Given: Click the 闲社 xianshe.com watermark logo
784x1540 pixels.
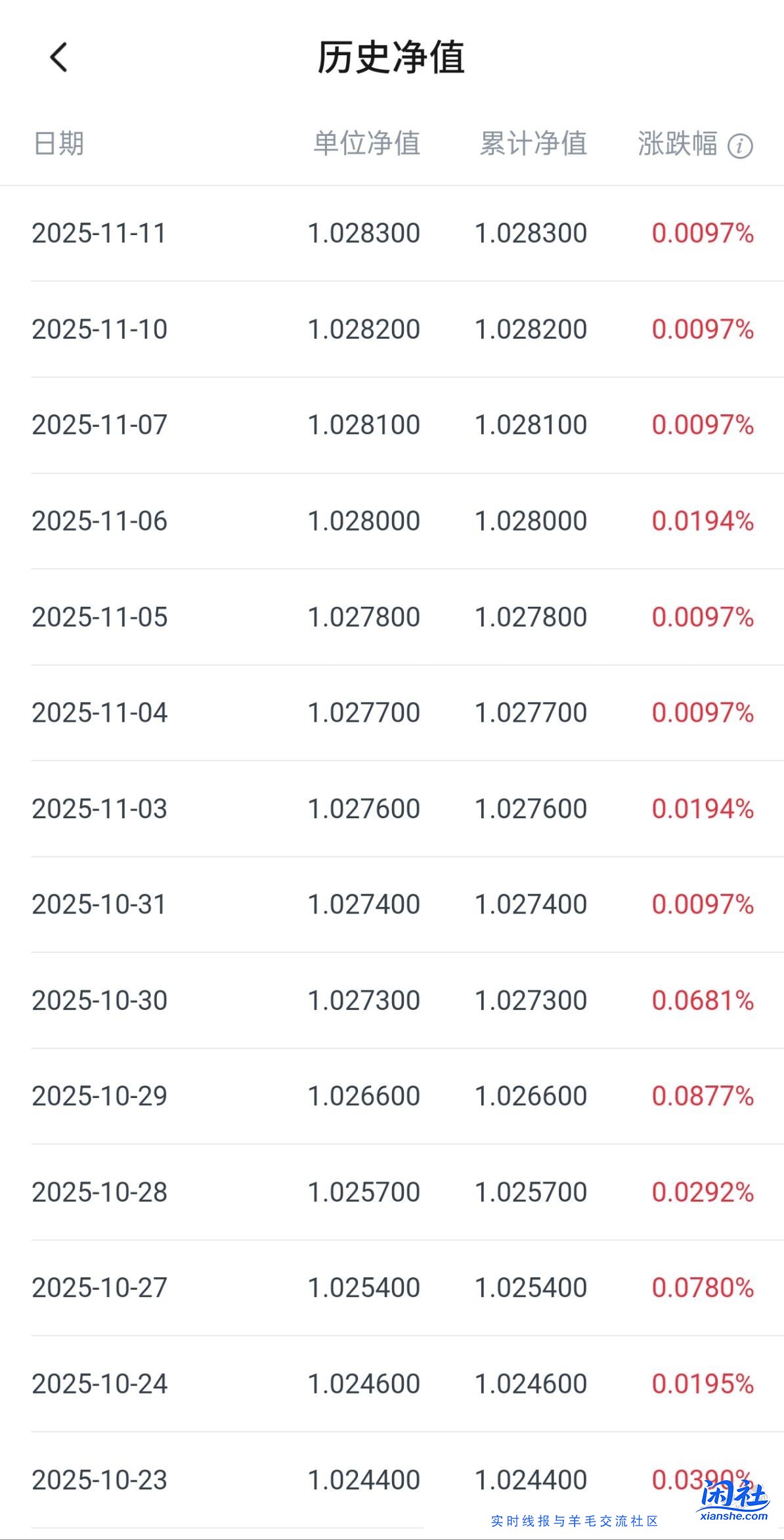Looking at the screenshot, I should pos(733,1501).
